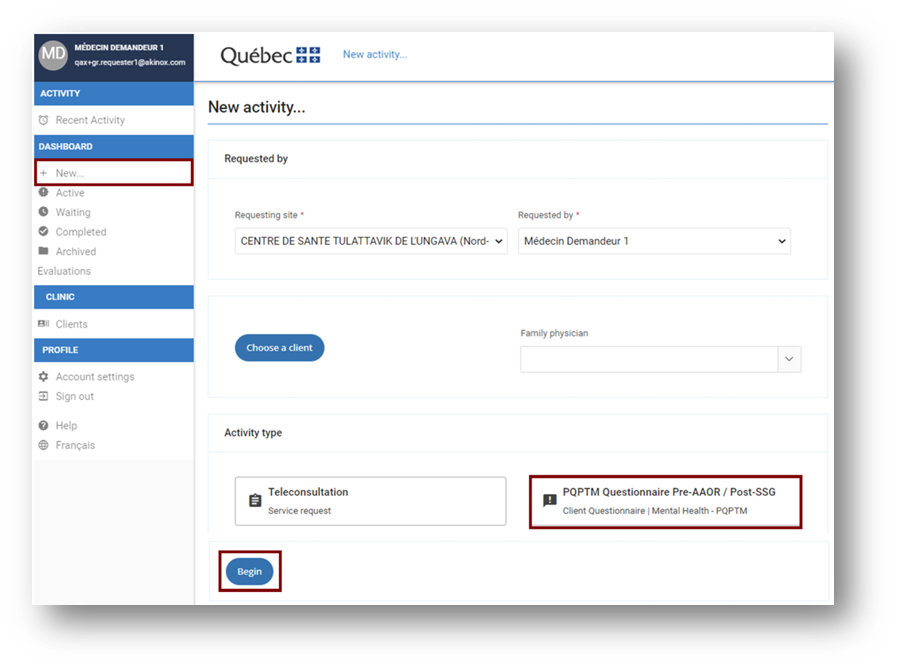
Task: Click the Completed checkmark icon
Action: pos(44,232)
